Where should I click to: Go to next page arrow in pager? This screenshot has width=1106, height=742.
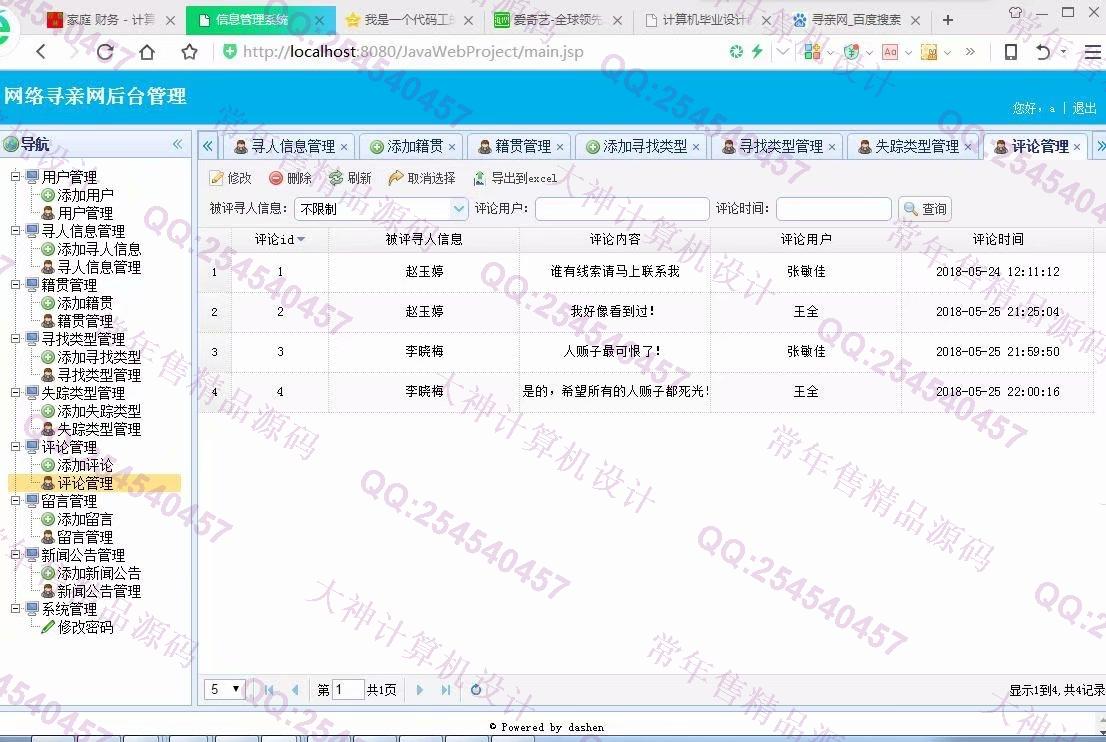(420, 689)
